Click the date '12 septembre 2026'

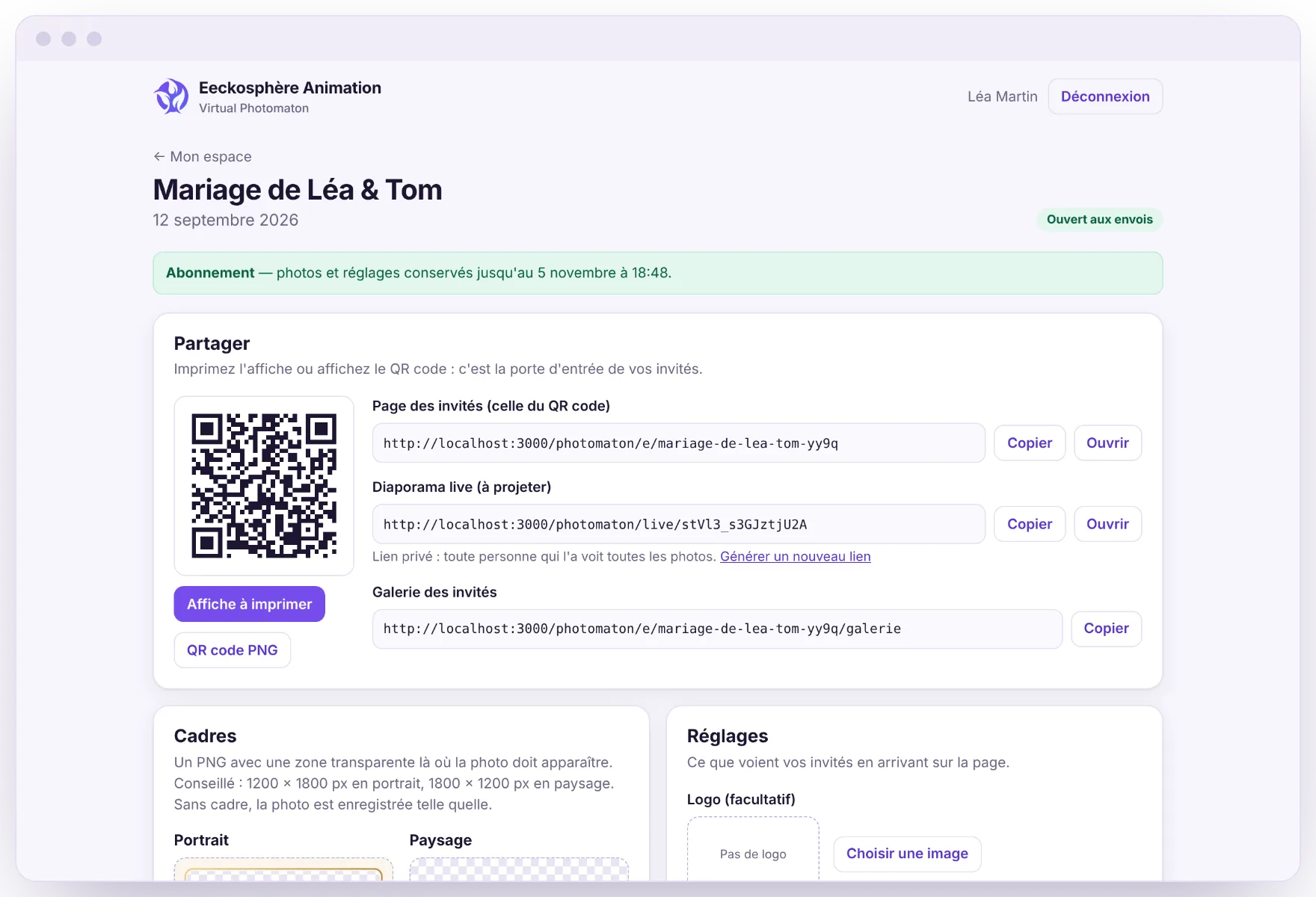tap(225, 220)
